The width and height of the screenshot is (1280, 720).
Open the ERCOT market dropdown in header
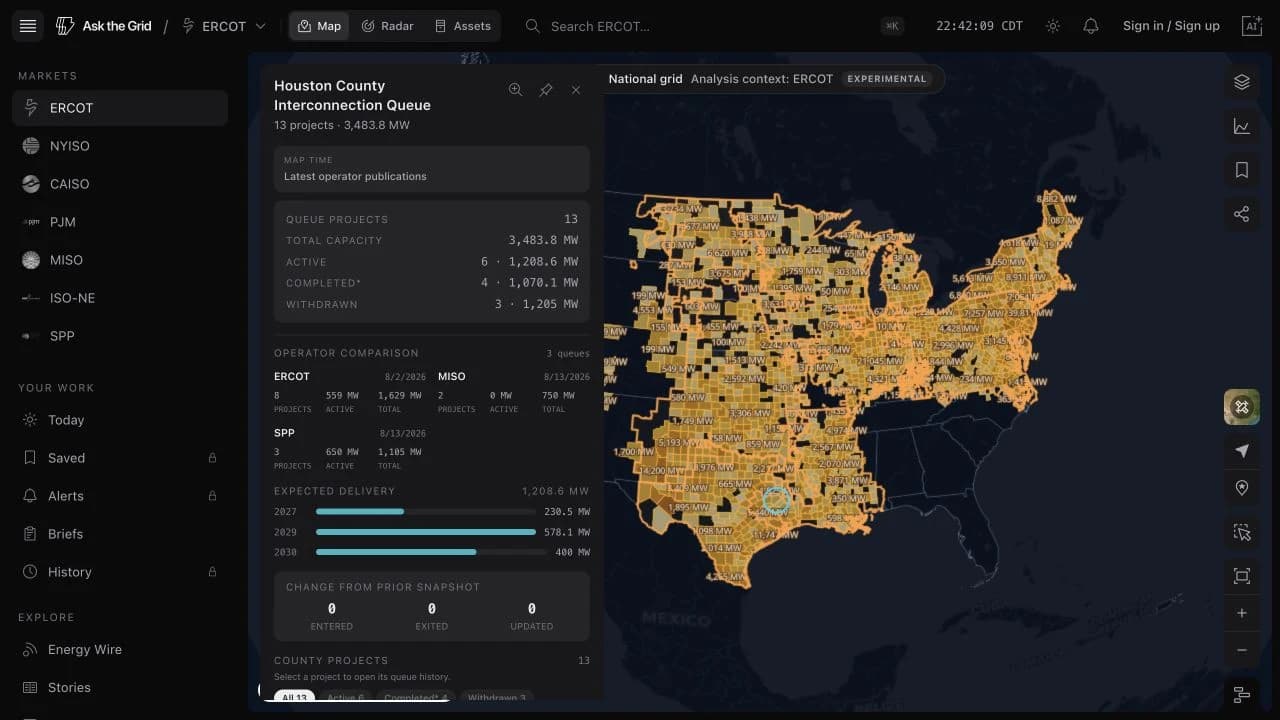pyautogui.click(x=224, y=26)
